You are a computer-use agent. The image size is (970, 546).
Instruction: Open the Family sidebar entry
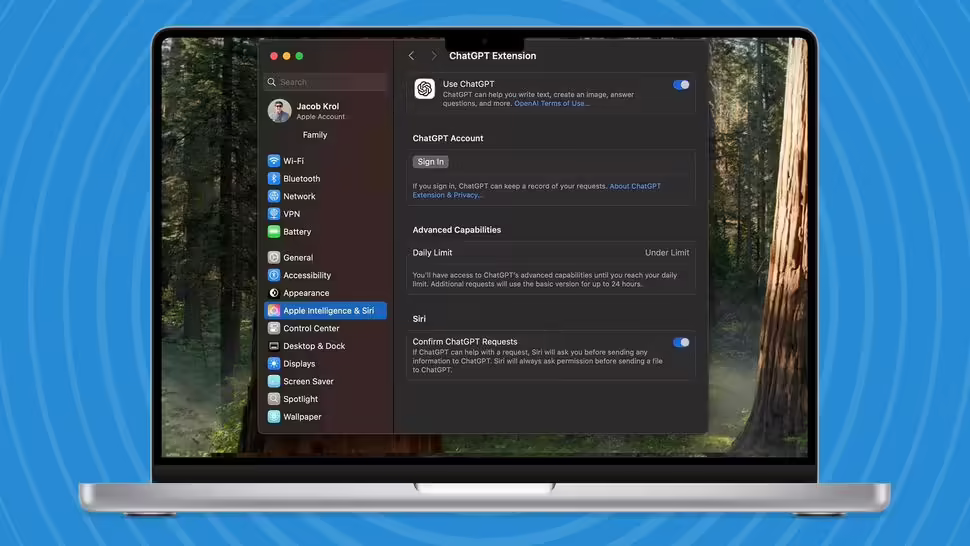point(315,135)
